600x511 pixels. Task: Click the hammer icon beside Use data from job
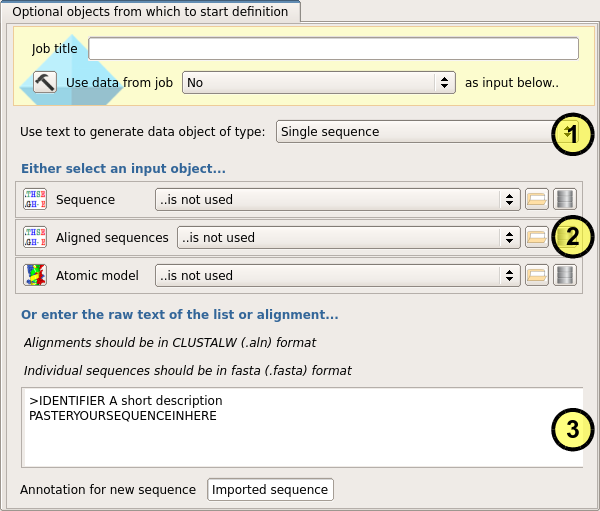coord(44,82)
